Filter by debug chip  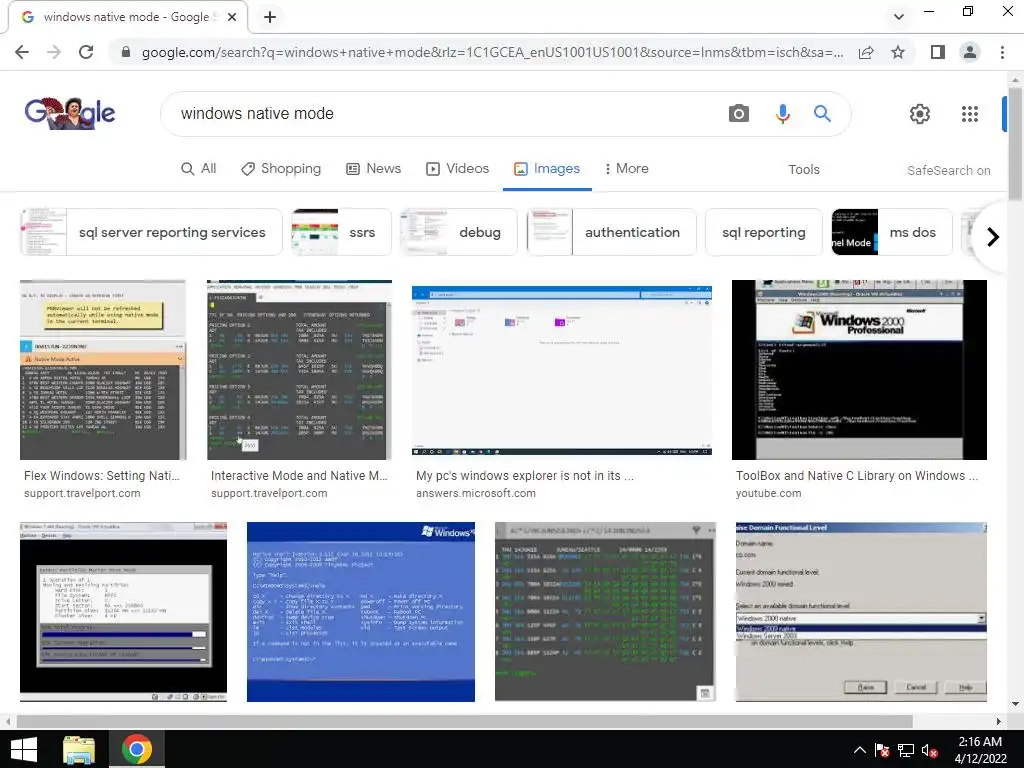458,232
